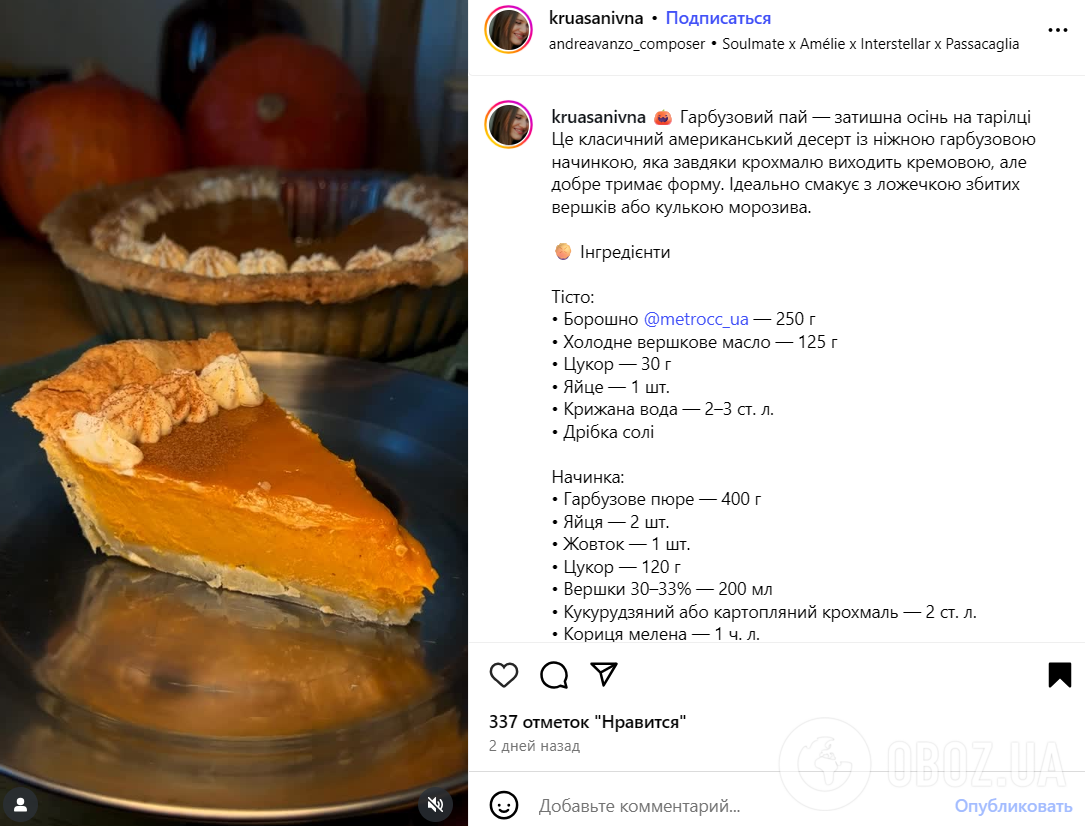Viewport: 1085px width, 826px height.
Task: Show tagged people icon on the video
Action: (x=20, y=804)
